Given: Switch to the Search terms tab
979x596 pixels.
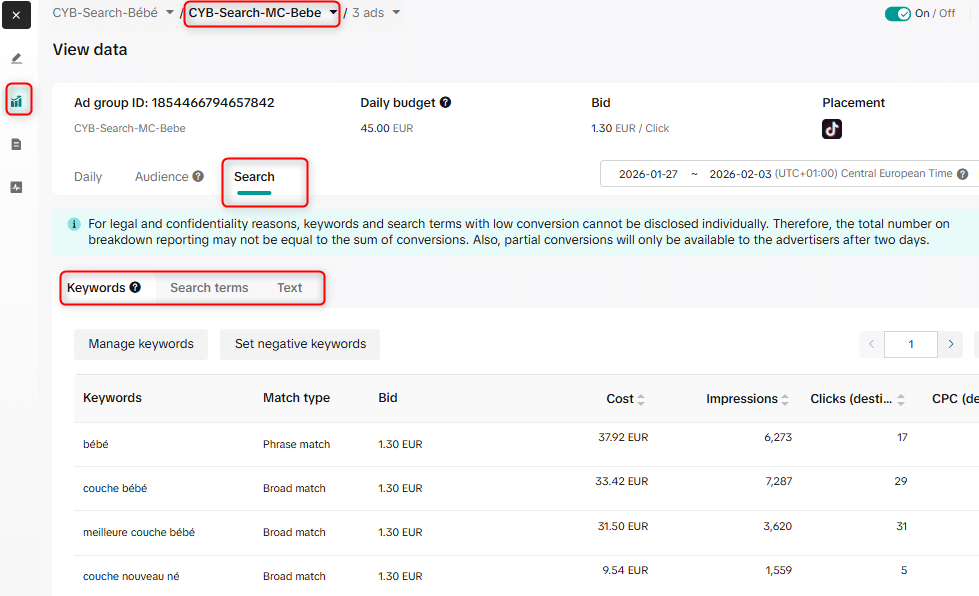Looking at the screenshot, I should (209, 288).
